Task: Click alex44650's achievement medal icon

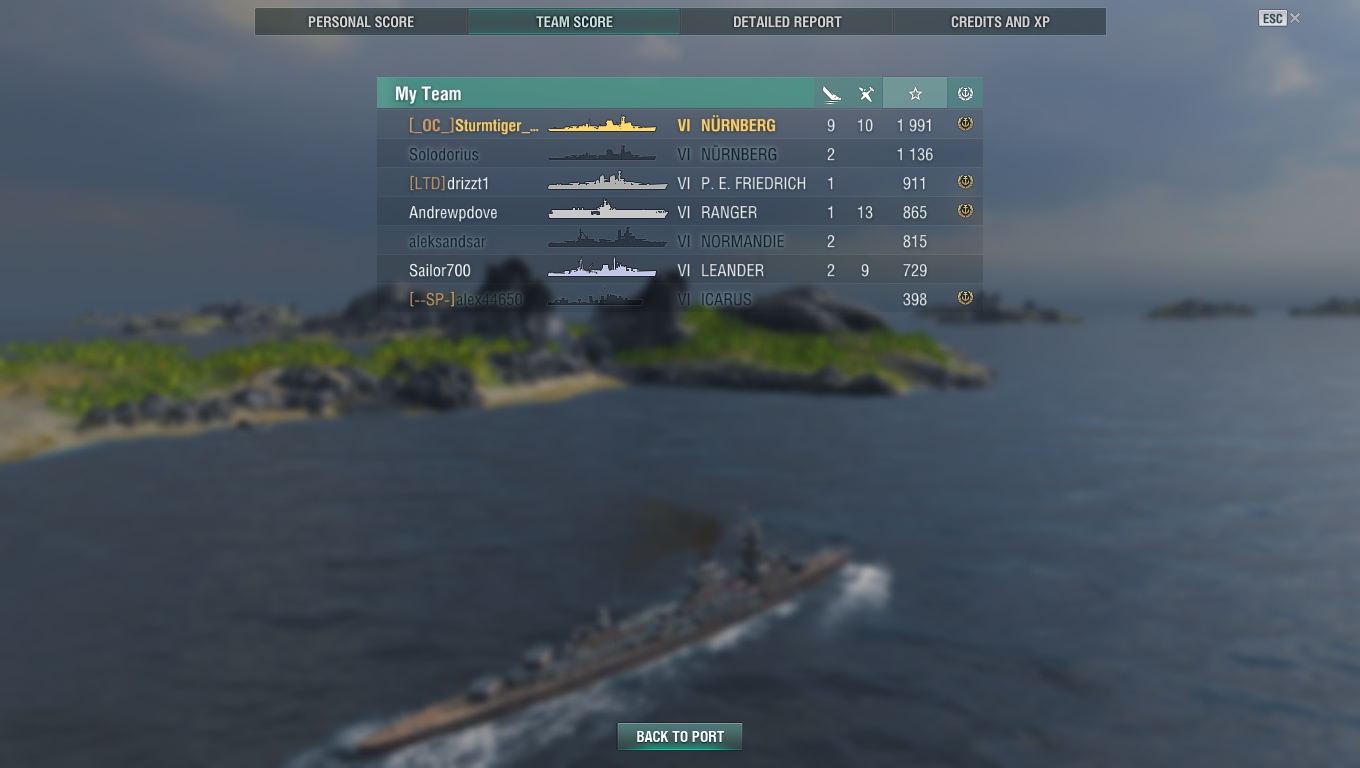Action: click(x=965, y=298)
